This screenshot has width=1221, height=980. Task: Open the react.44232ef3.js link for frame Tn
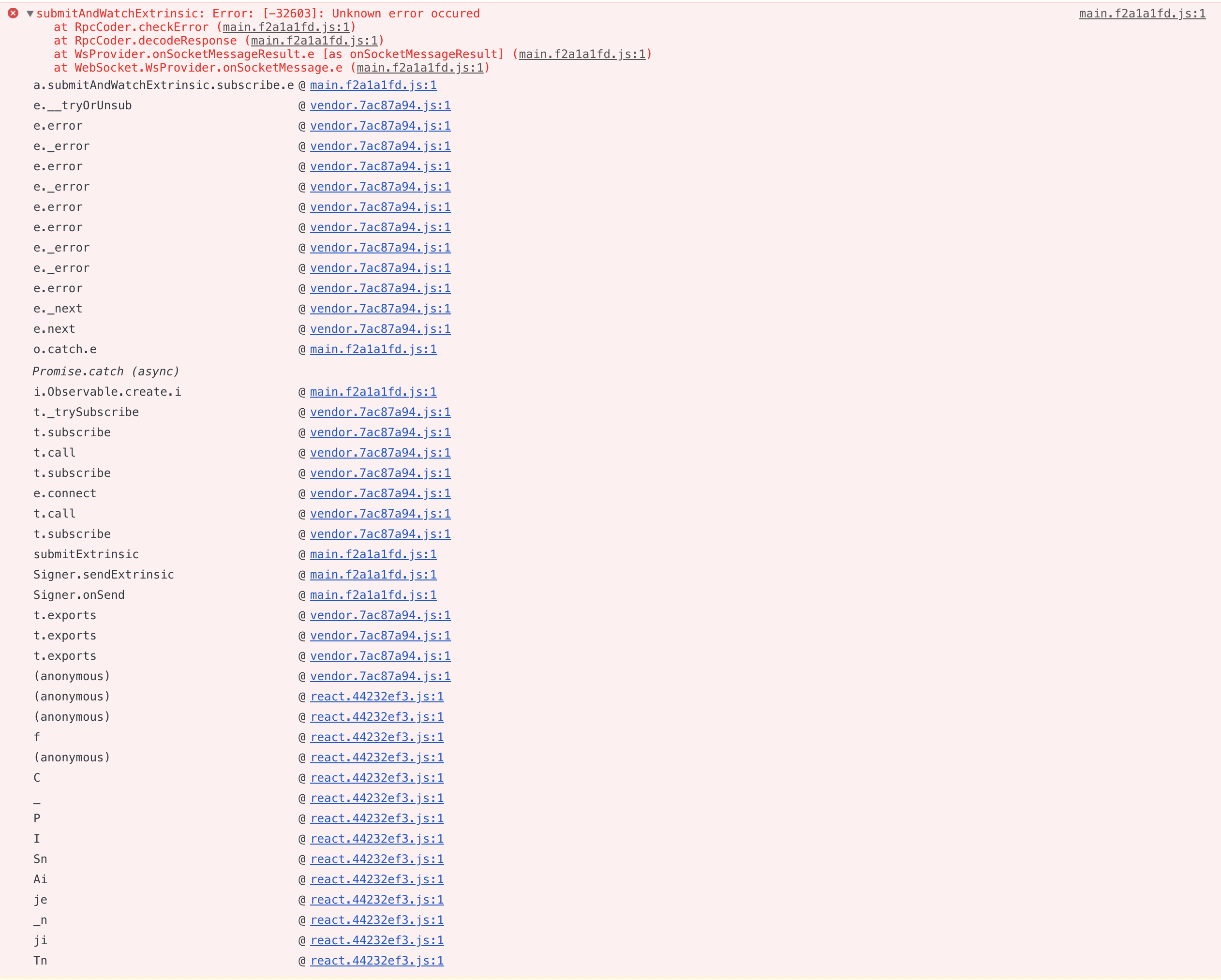pyautogui.click(x=377, y=961)
